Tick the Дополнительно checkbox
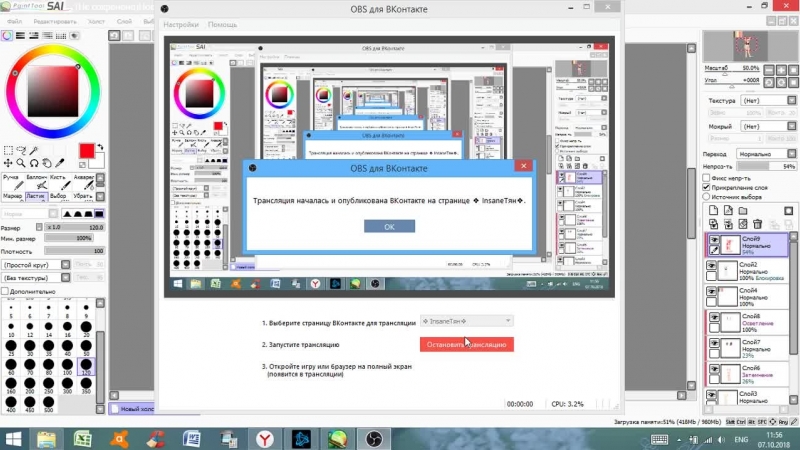 pyautogui.click(x=5, y=291)
